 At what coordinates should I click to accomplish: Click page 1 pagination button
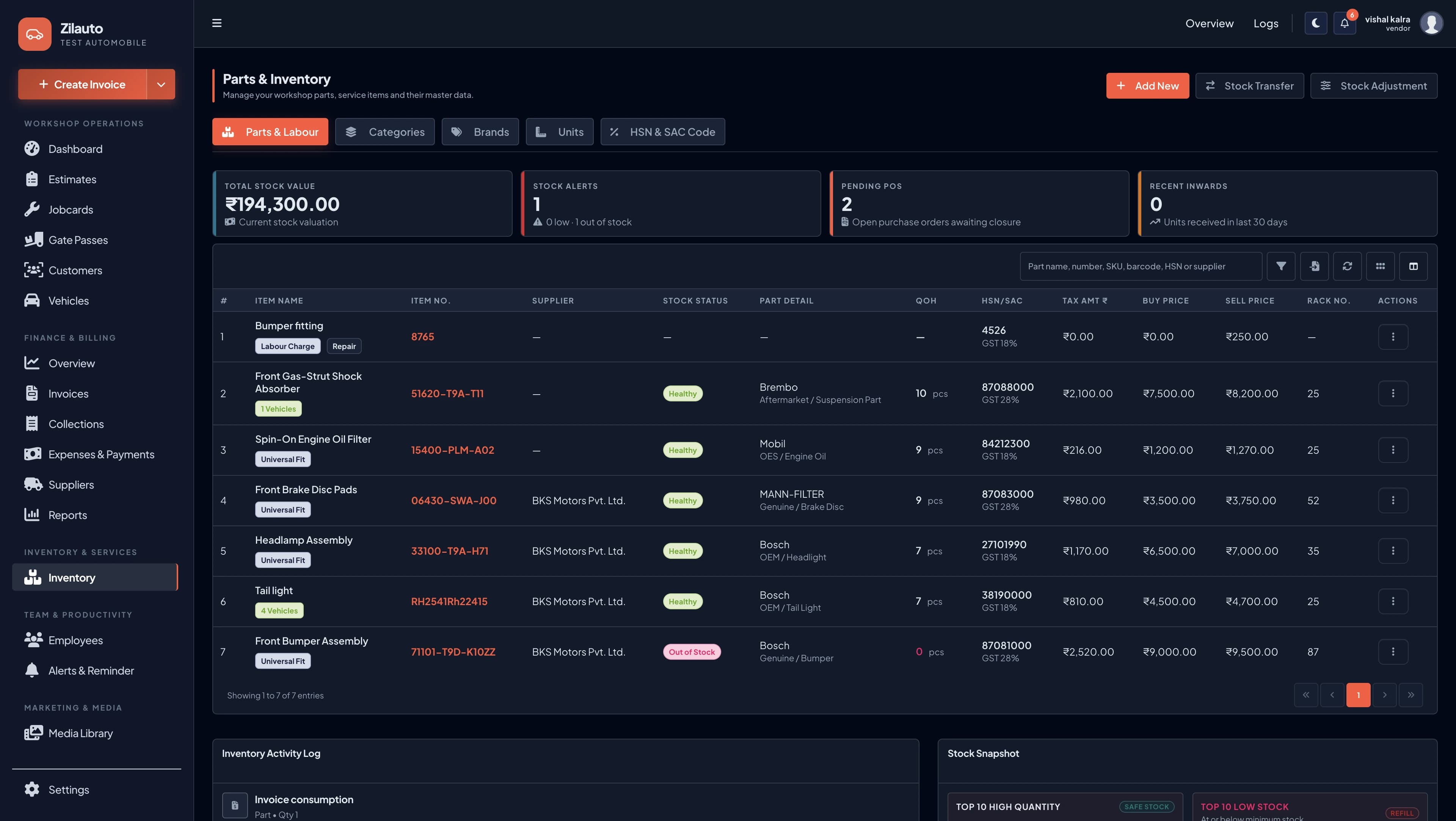[x=1358, y=695]
